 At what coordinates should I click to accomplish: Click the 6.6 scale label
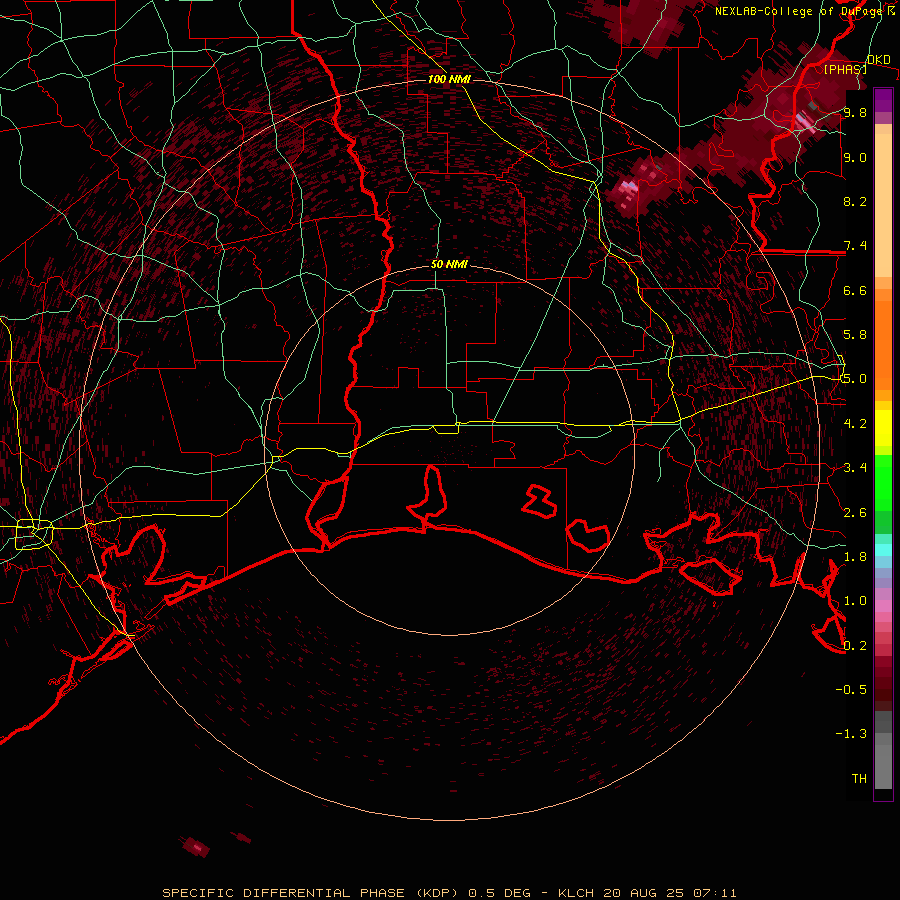click(x=855, y=290)
